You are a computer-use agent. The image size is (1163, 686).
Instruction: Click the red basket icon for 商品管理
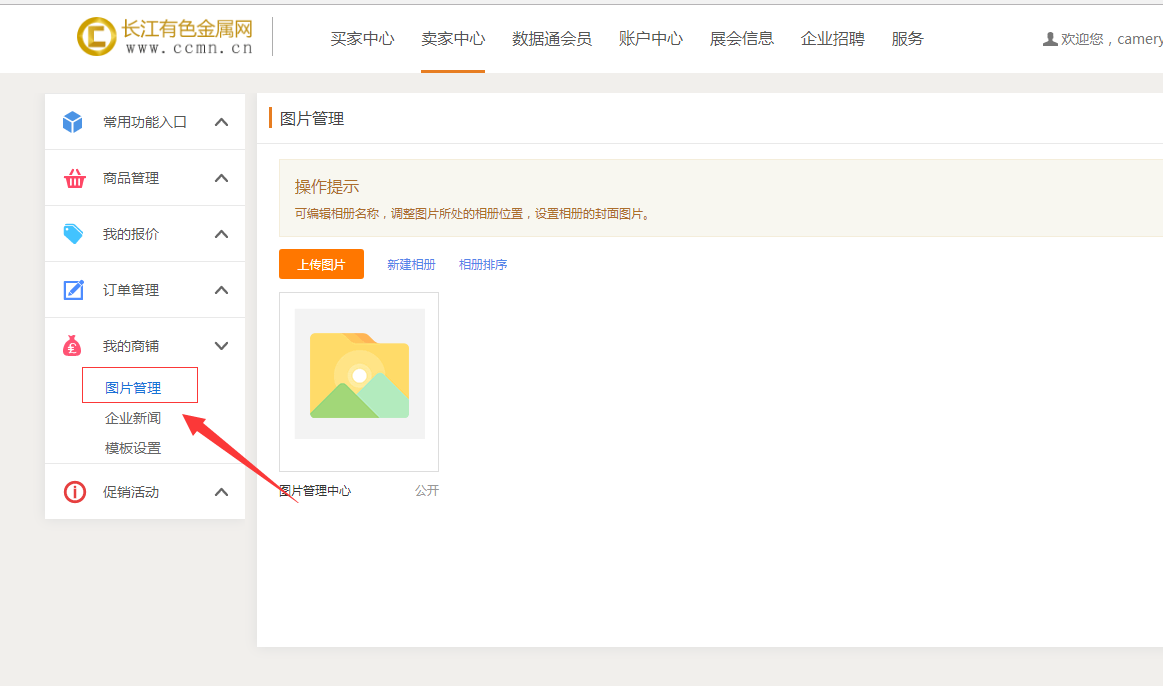(x=74, y=178)
